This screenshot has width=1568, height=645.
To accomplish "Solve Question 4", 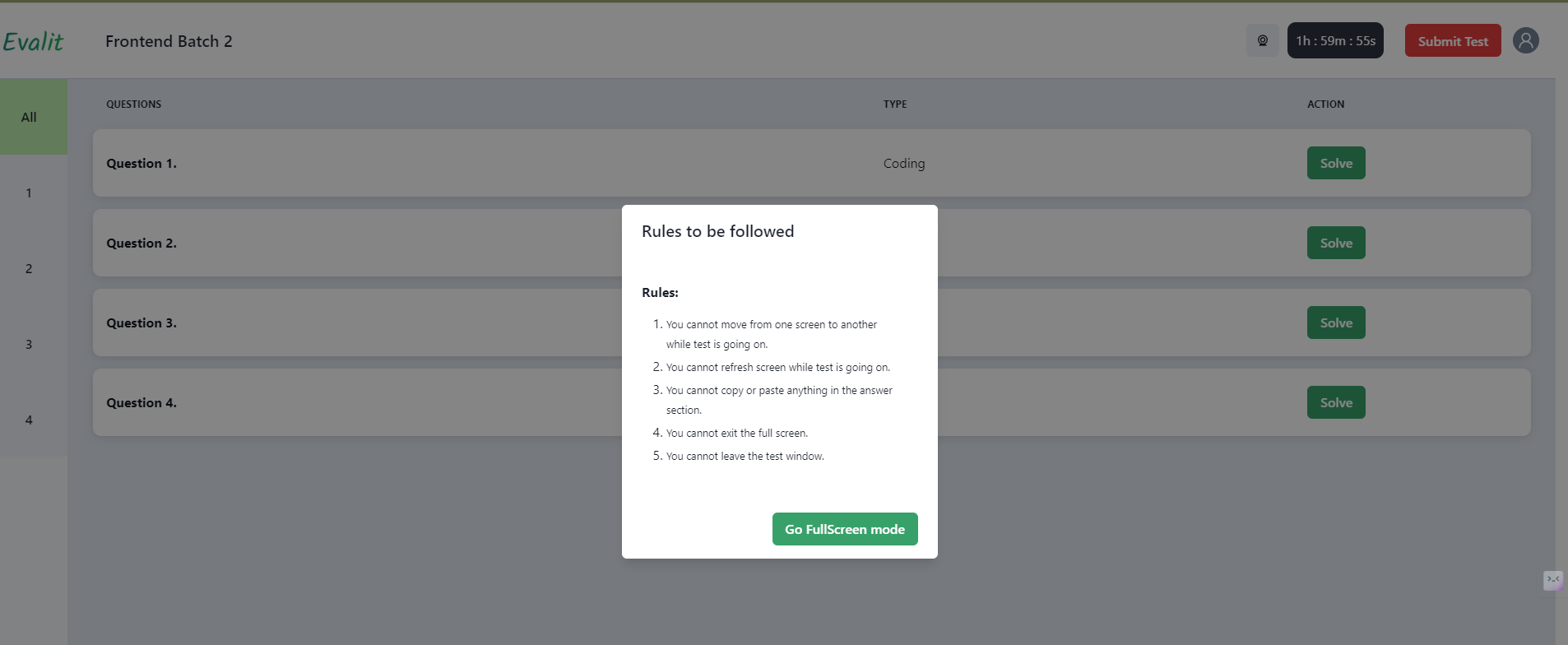I will pyautogui.click(x=1336, y=402).
